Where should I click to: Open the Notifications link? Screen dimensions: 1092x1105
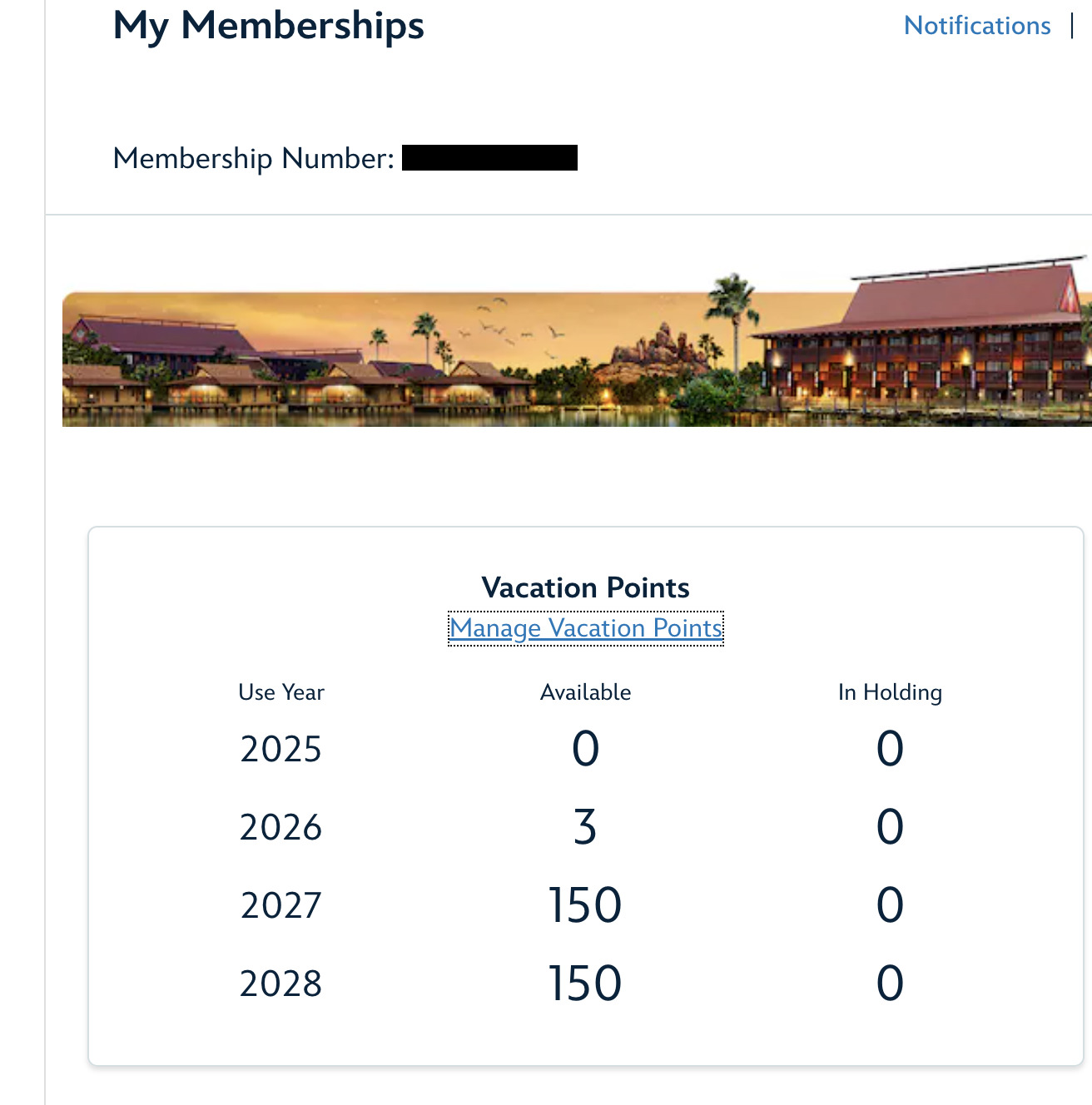(x=977, y=26)
